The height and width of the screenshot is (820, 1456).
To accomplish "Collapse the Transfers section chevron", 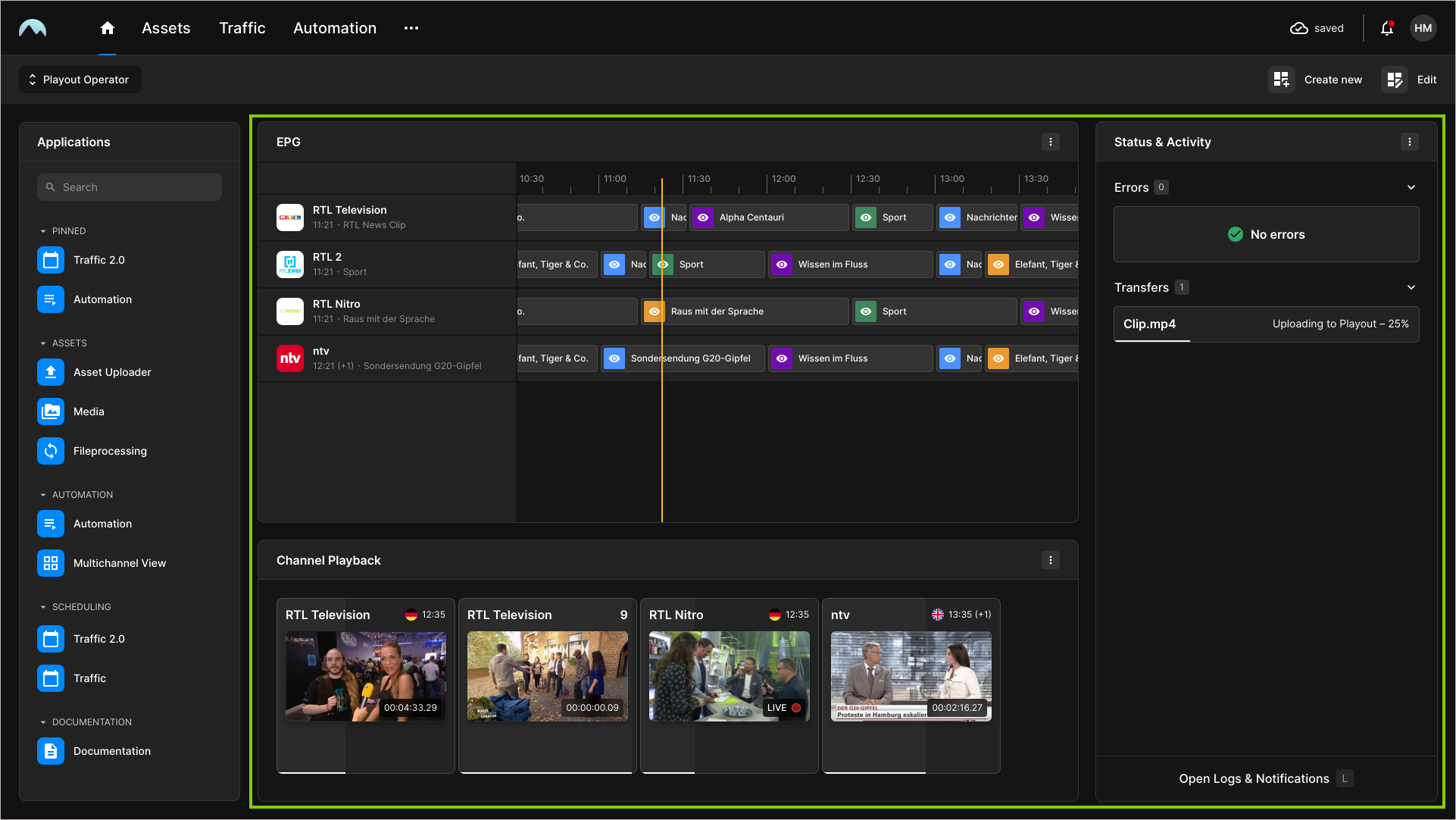I will click(x=1411, y=287).
